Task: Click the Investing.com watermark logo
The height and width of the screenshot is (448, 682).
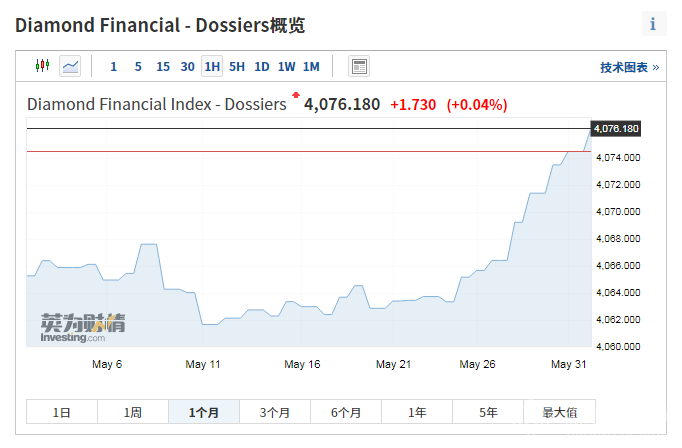Action: (x=82, y=328)
